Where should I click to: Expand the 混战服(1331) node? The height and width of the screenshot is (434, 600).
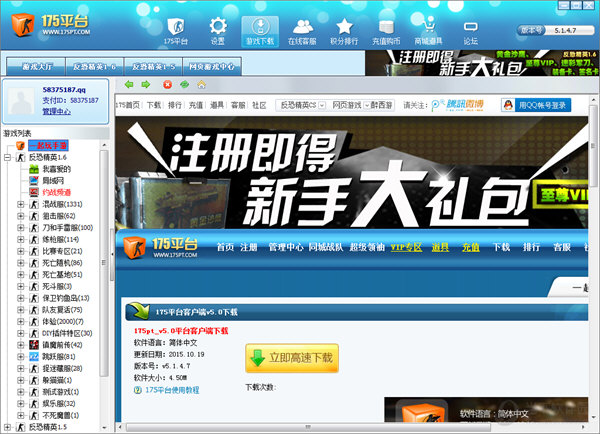coord(21,204)
